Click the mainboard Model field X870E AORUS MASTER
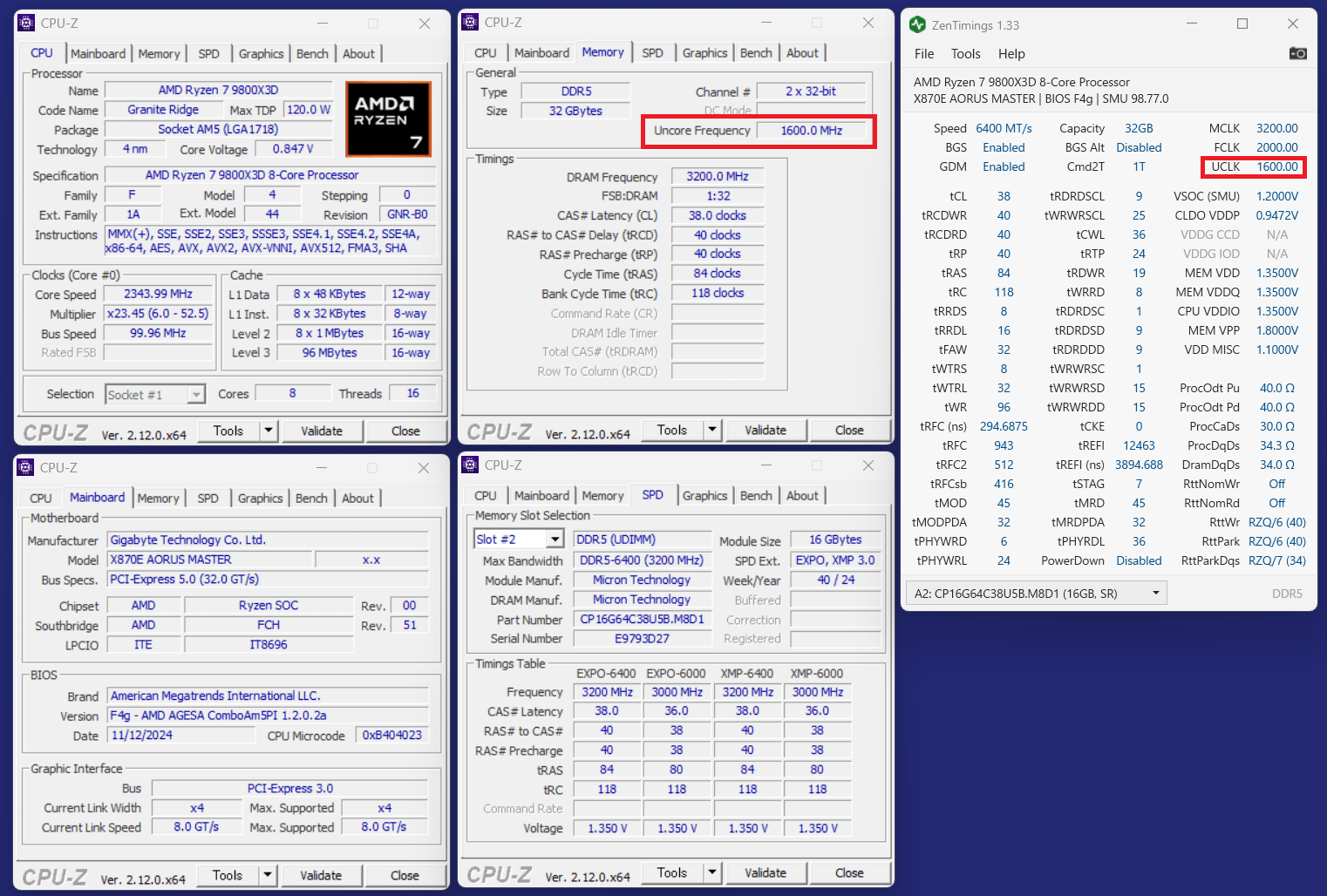Image resolution: width=1327 pixels, height=896 pixels. pos(208,560)
